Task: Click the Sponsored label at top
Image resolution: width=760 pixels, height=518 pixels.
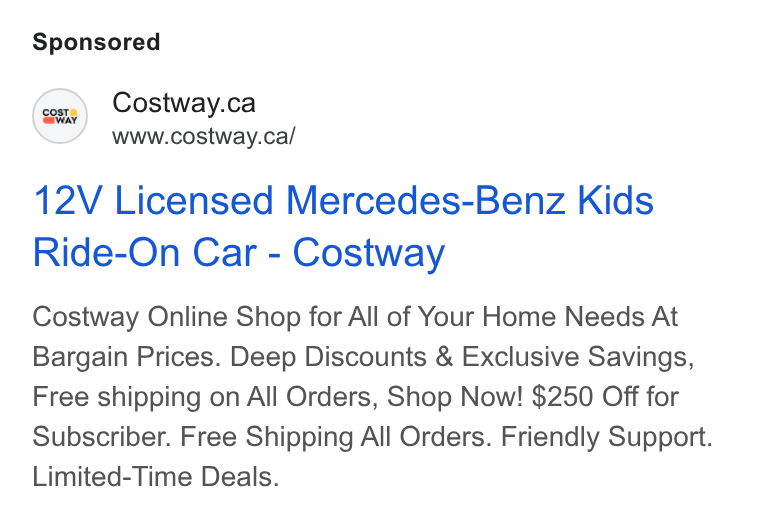Action: 96,42
